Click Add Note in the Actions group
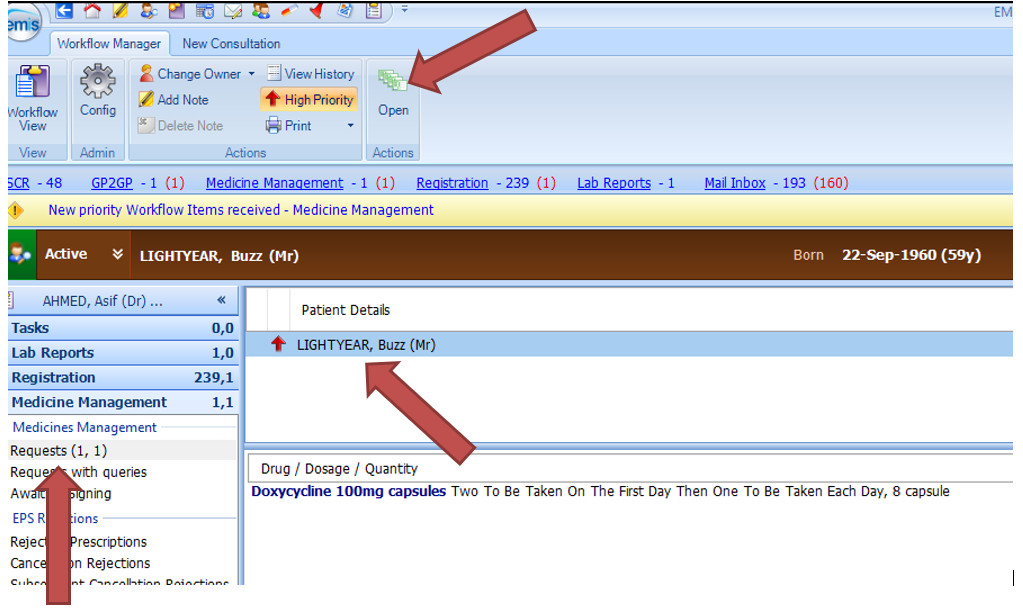The height and width of the screenshot is (615, 1023). [174, 100]
